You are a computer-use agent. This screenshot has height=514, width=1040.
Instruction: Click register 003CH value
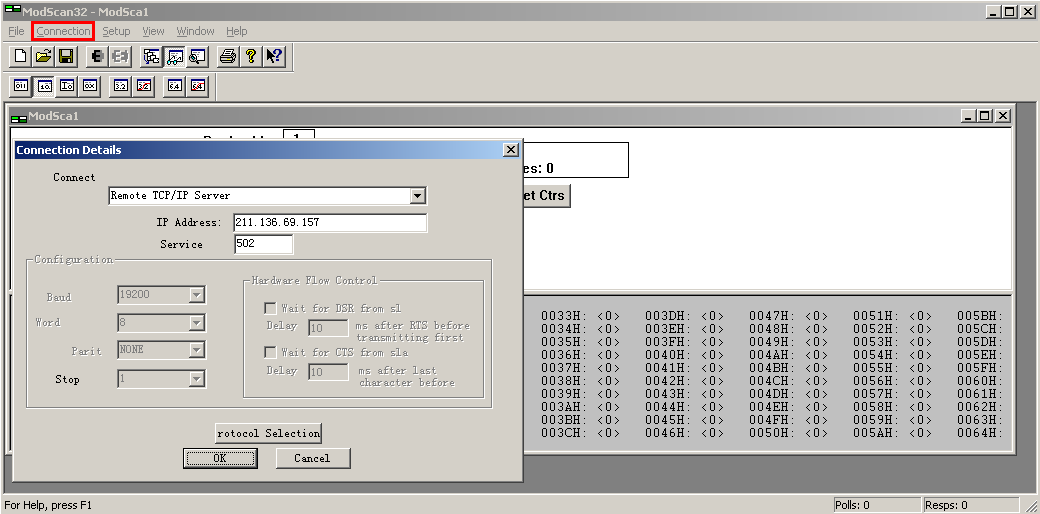pos(608,433)
